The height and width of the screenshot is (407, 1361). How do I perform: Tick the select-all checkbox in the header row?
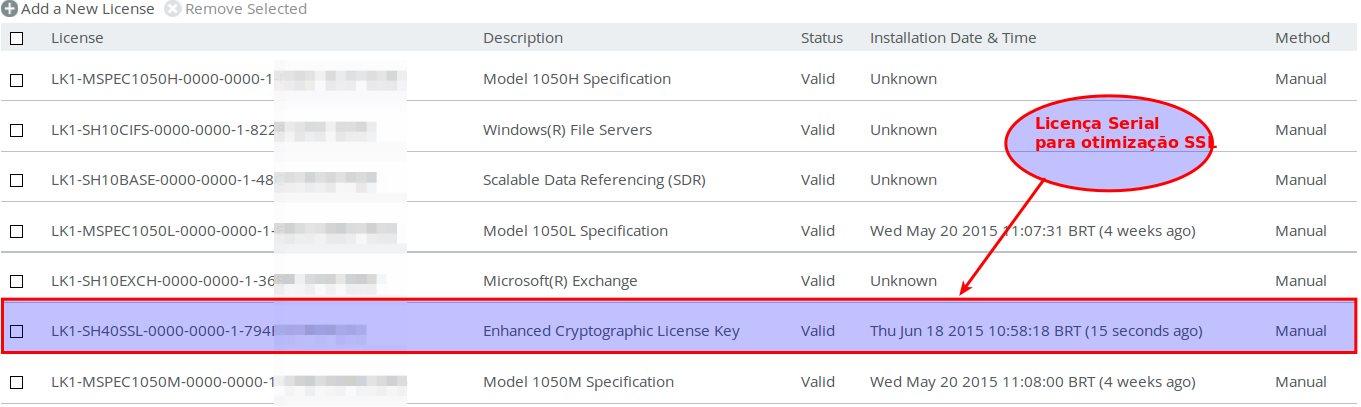click(16, 39)
